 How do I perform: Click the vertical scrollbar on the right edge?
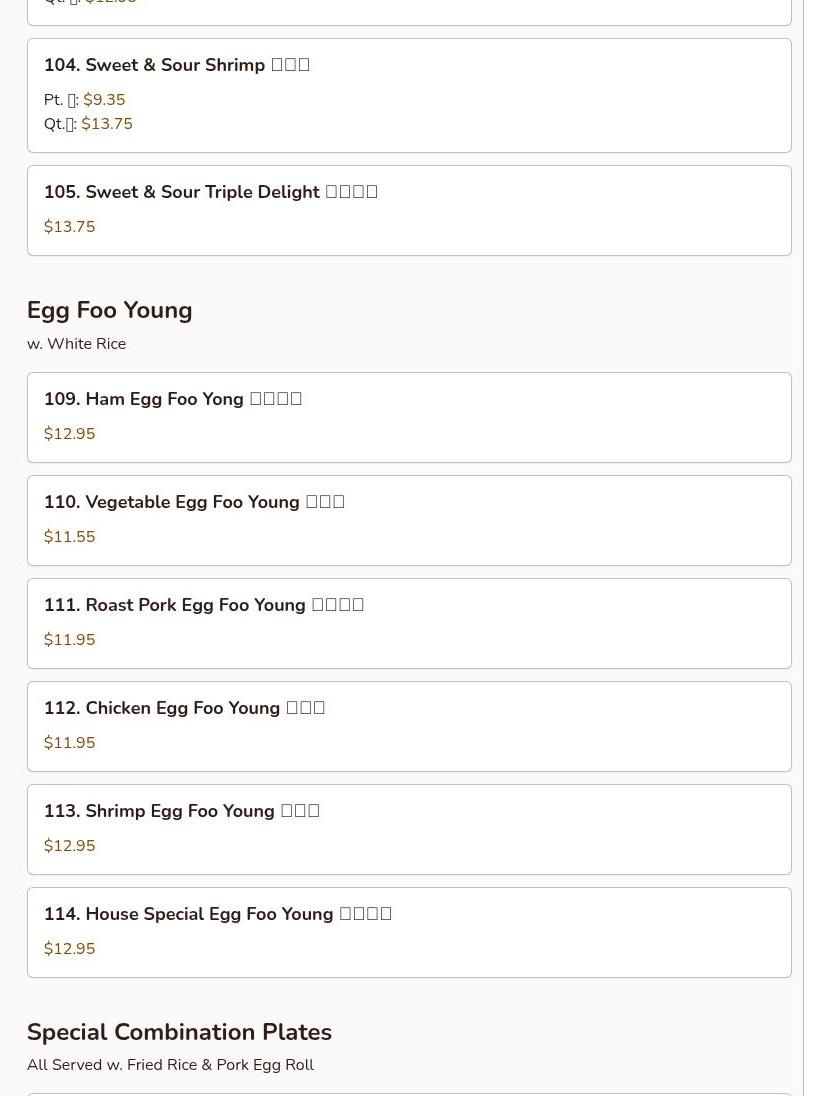click(813, 548)
